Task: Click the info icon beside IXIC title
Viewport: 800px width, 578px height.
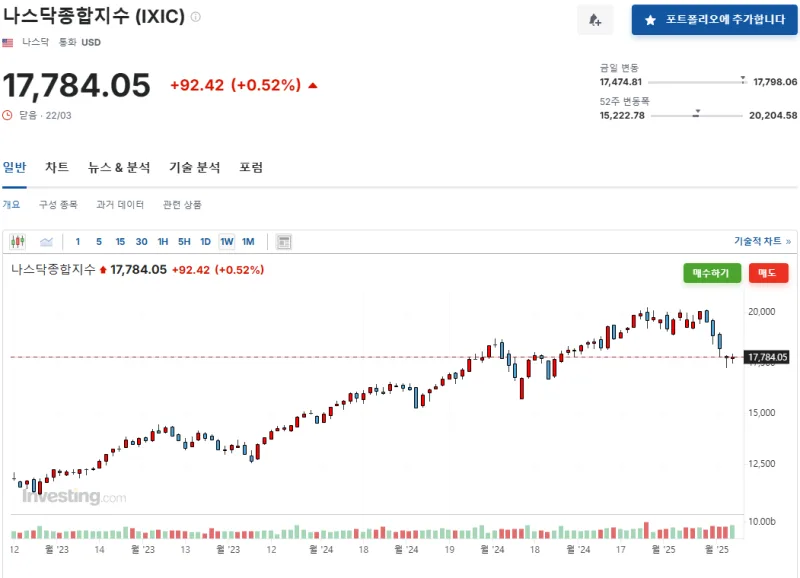Action: 196,17
